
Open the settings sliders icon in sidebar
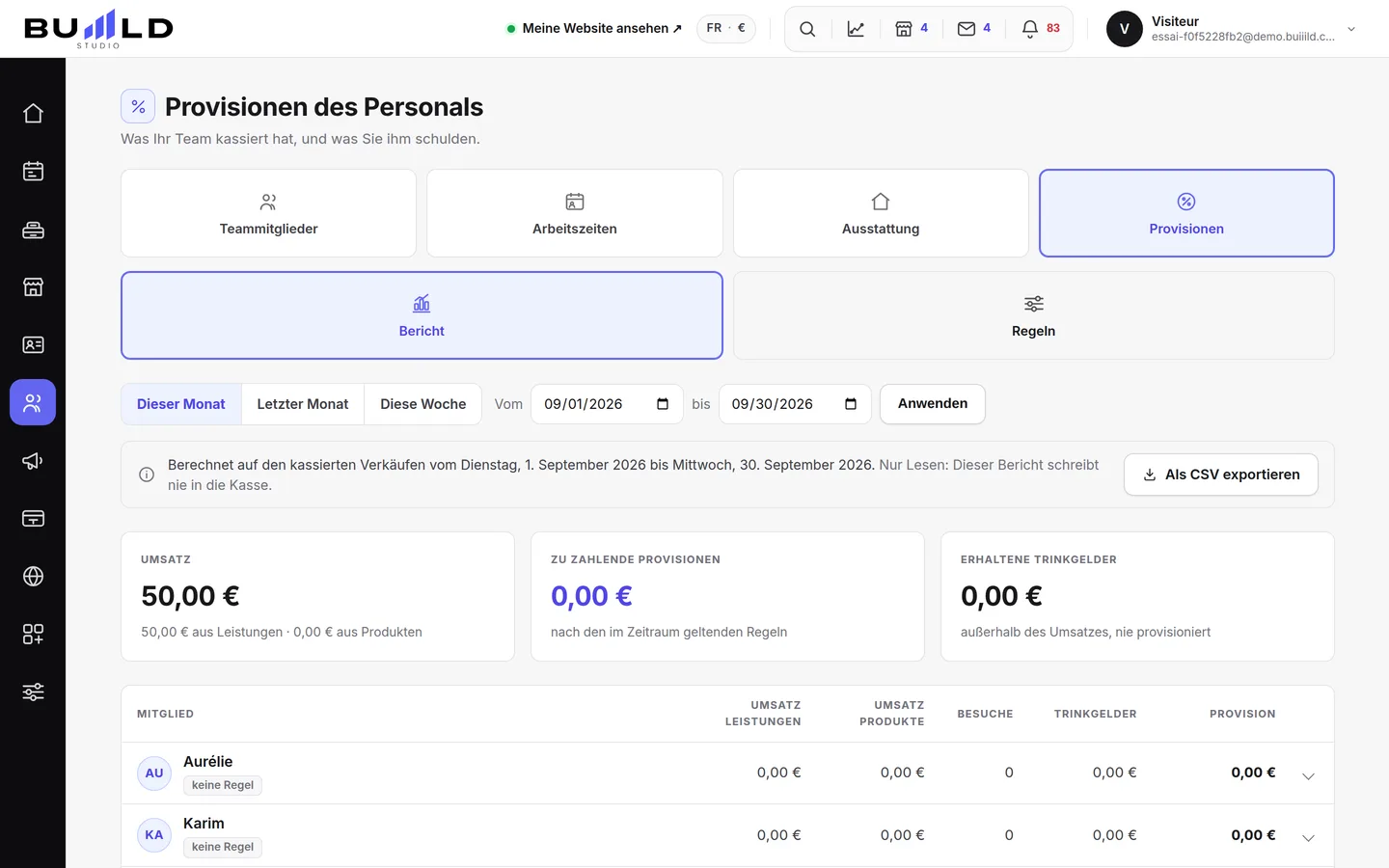pyautogui.click(x=33, y=692)
